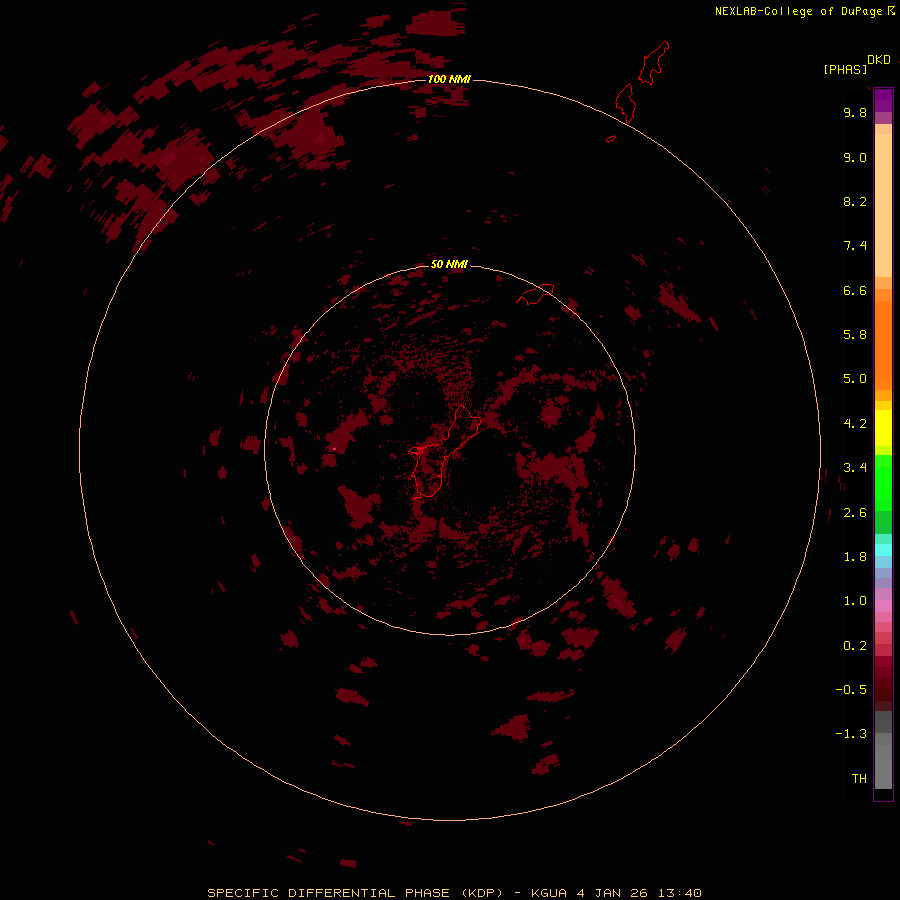Click the NEXLAB-College of DuPage label
This screenshot has width=900, height=900.
point(804,11)
